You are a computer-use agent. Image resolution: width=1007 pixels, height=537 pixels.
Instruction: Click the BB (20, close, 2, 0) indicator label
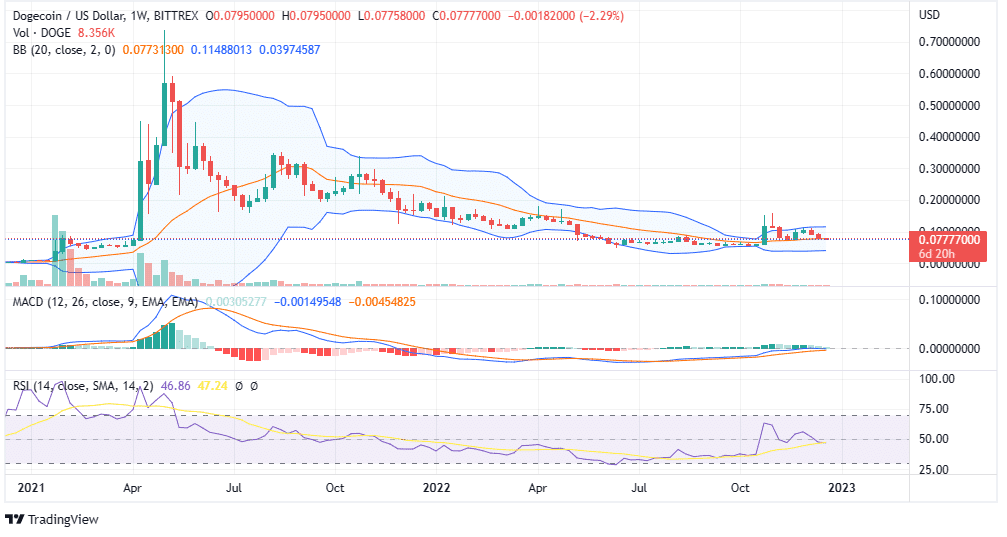pyautogui.click(x=64, y=49)
